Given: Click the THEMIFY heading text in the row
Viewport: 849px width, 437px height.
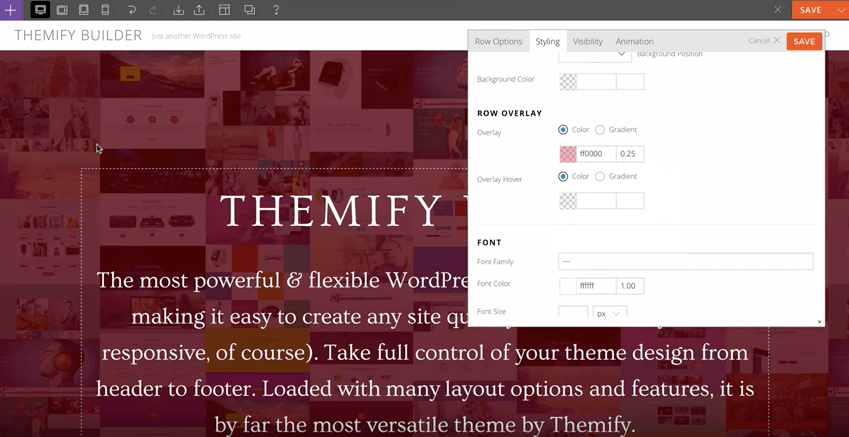Looking at the screenshot, I should [331, 211].
